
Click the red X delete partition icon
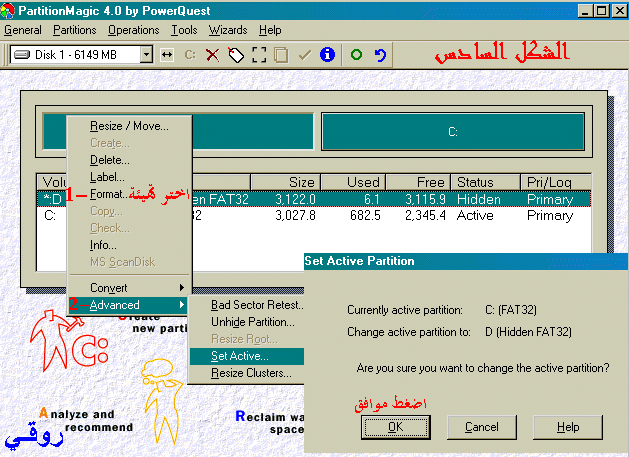pyautogui.click(x=213, y=55)
